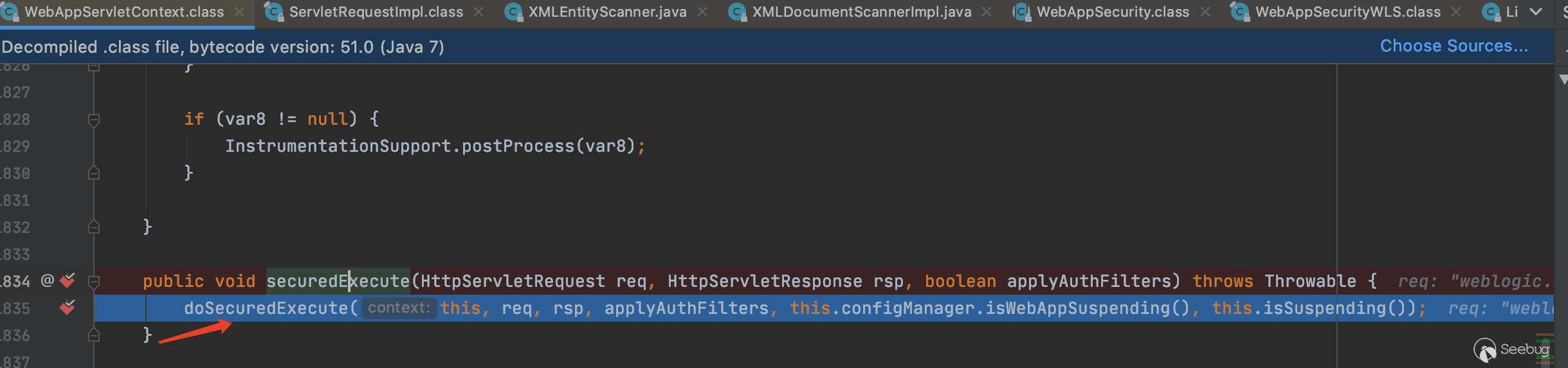
Task: Click the securedExecute method name
Action: (x=338, y=281)
